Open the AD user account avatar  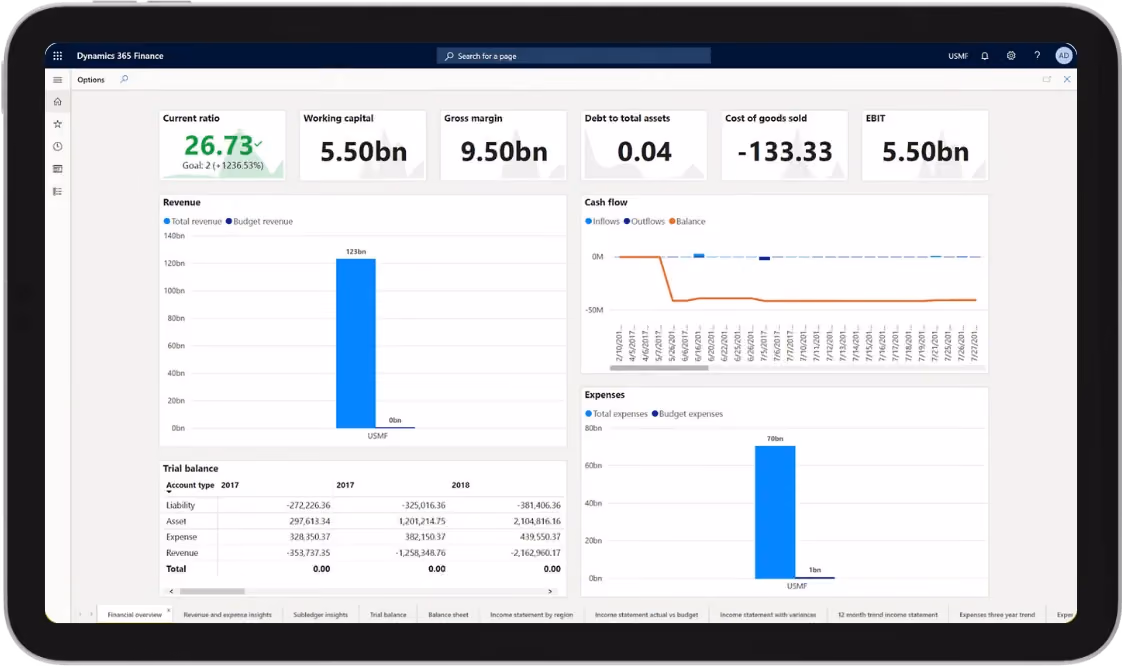pos(1064,56)
